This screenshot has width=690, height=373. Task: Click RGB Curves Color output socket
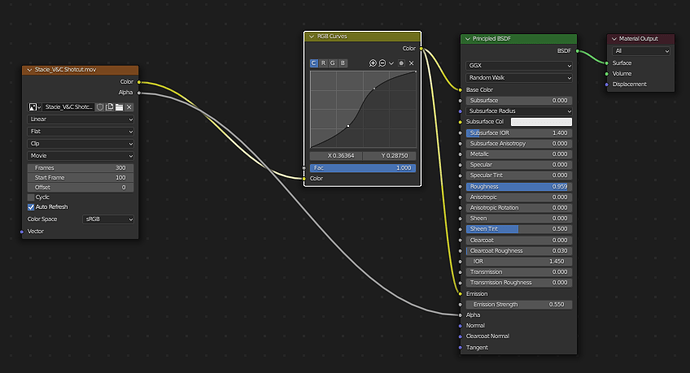coord(421,48)
